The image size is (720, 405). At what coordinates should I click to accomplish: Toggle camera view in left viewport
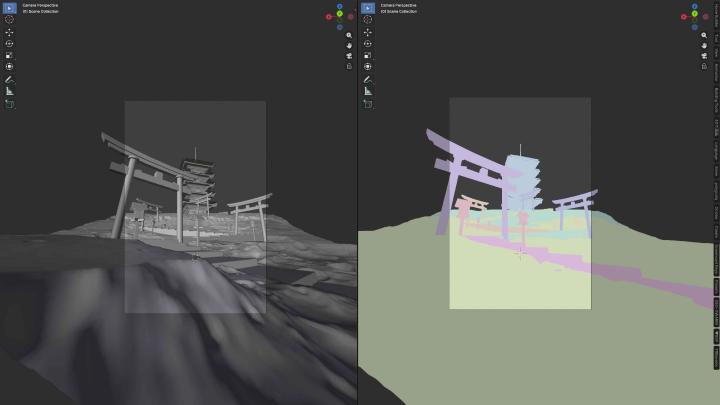[x=349, y=56]
